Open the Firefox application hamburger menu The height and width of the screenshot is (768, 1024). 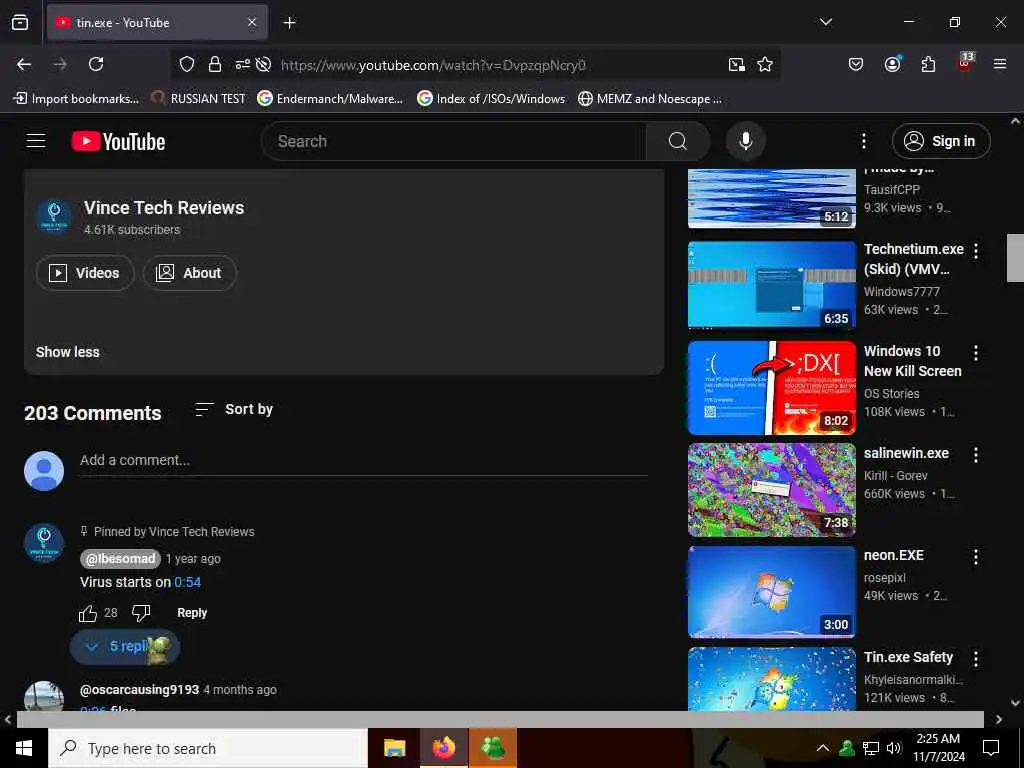click(1000, 64)
